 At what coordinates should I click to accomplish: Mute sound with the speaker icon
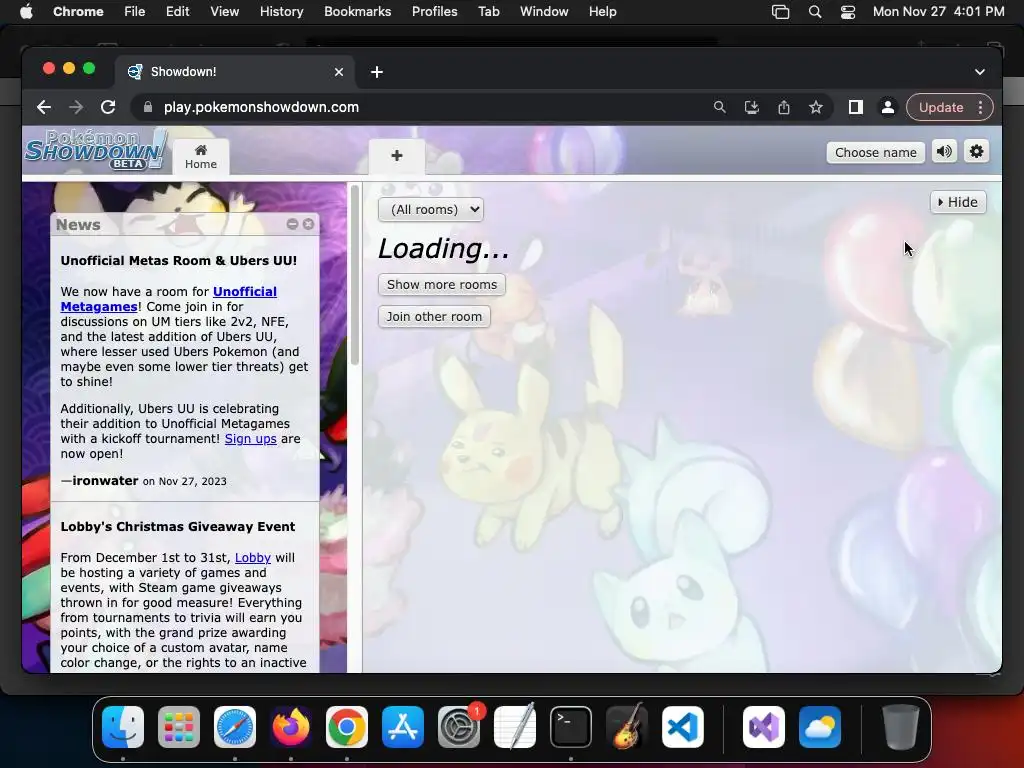tap(944, 152)
